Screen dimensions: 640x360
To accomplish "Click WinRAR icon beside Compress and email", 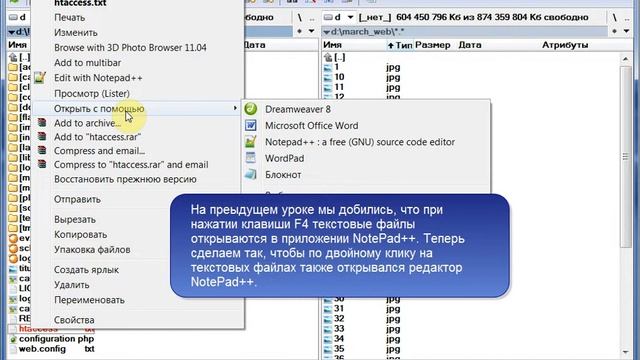I will (42, 150).
